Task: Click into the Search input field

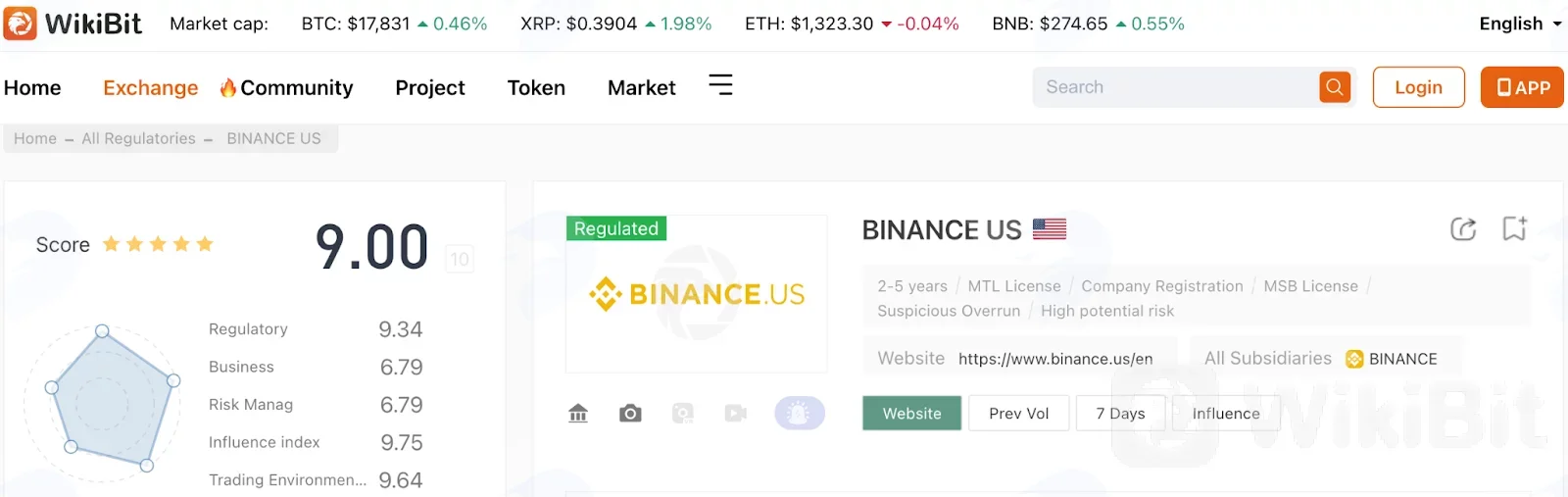Action: 1176,87
